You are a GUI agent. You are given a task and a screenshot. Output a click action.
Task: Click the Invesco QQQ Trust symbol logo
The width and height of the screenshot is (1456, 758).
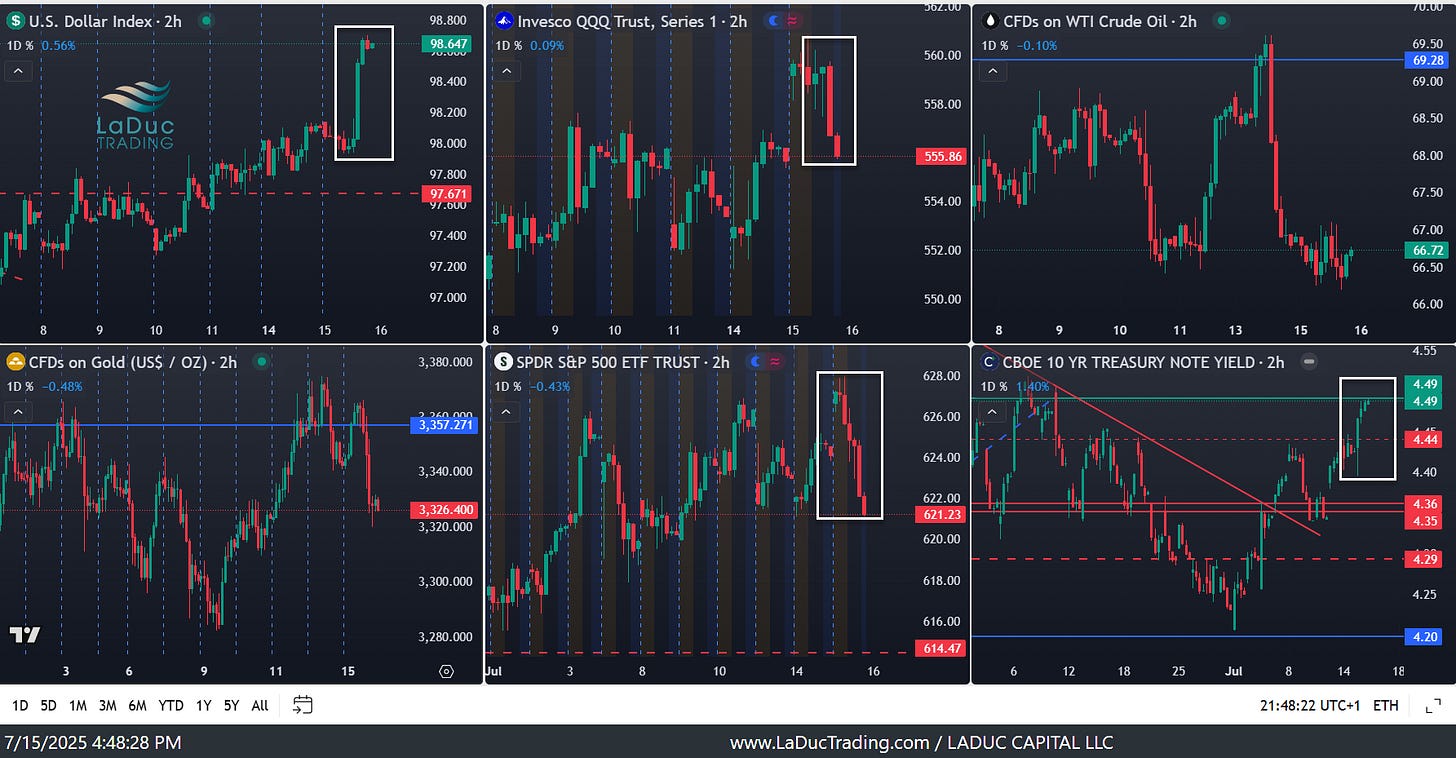[505, 20]
